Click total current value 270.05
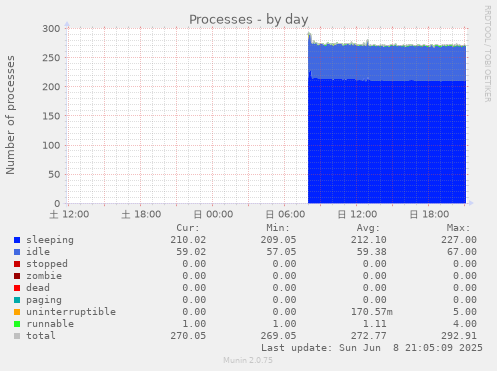The height and width of the screenshot is (371, 497). tap(188, 336)
